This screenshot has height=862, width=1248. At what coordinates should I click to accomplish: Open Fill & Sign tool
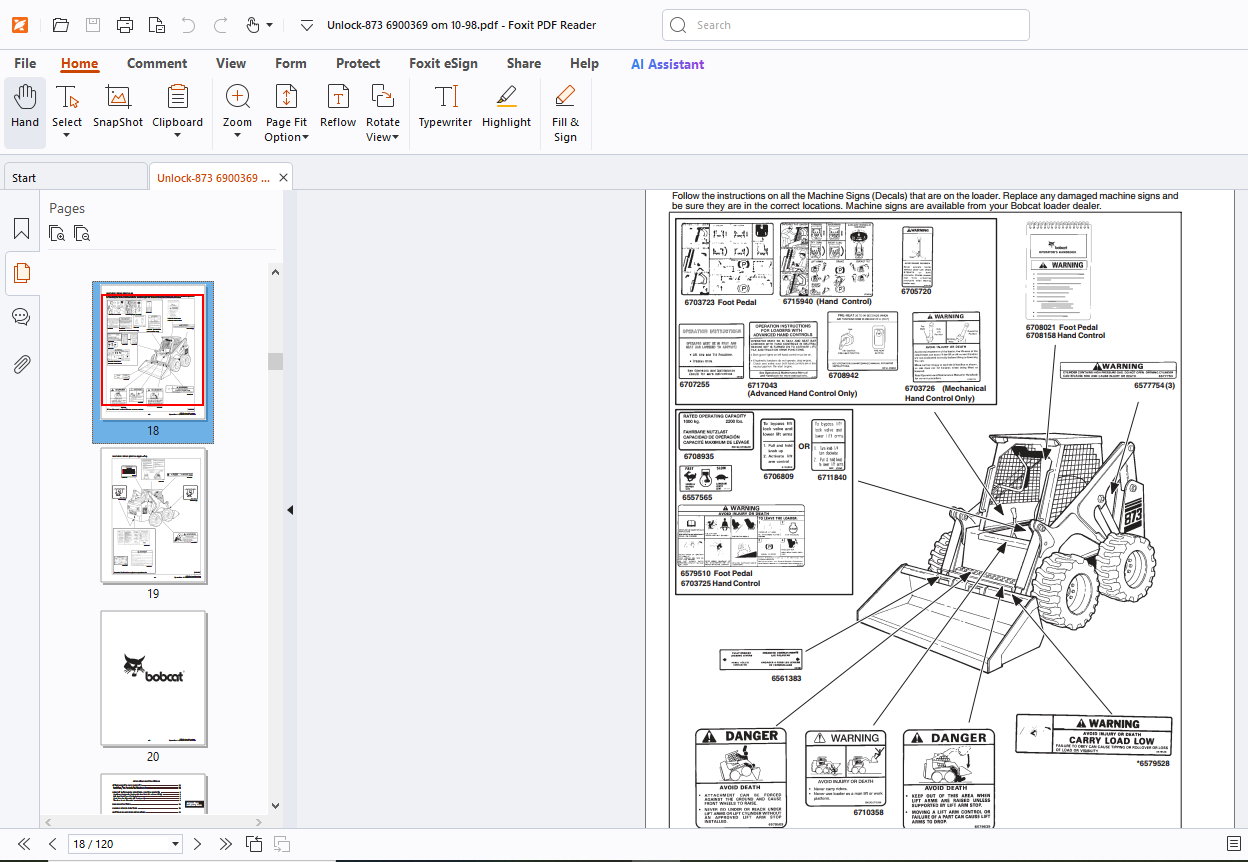(x=565, y=113)
